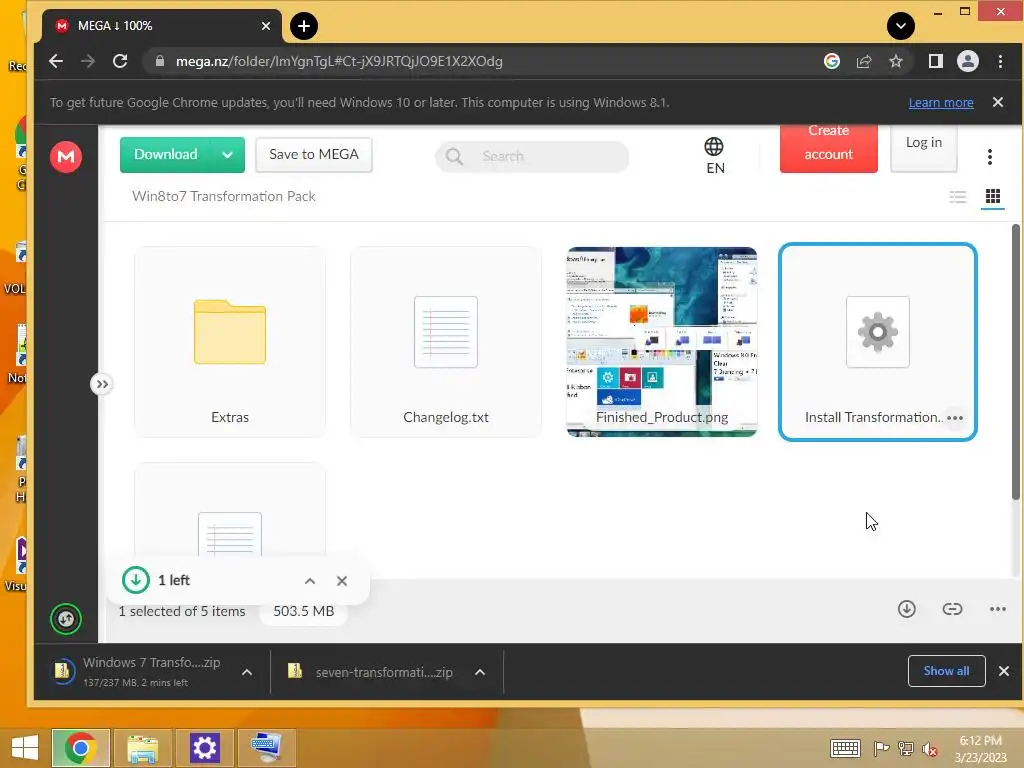Open a new tab
The width and height of the screenshot is (1024, 768).
tap(304, 26)
